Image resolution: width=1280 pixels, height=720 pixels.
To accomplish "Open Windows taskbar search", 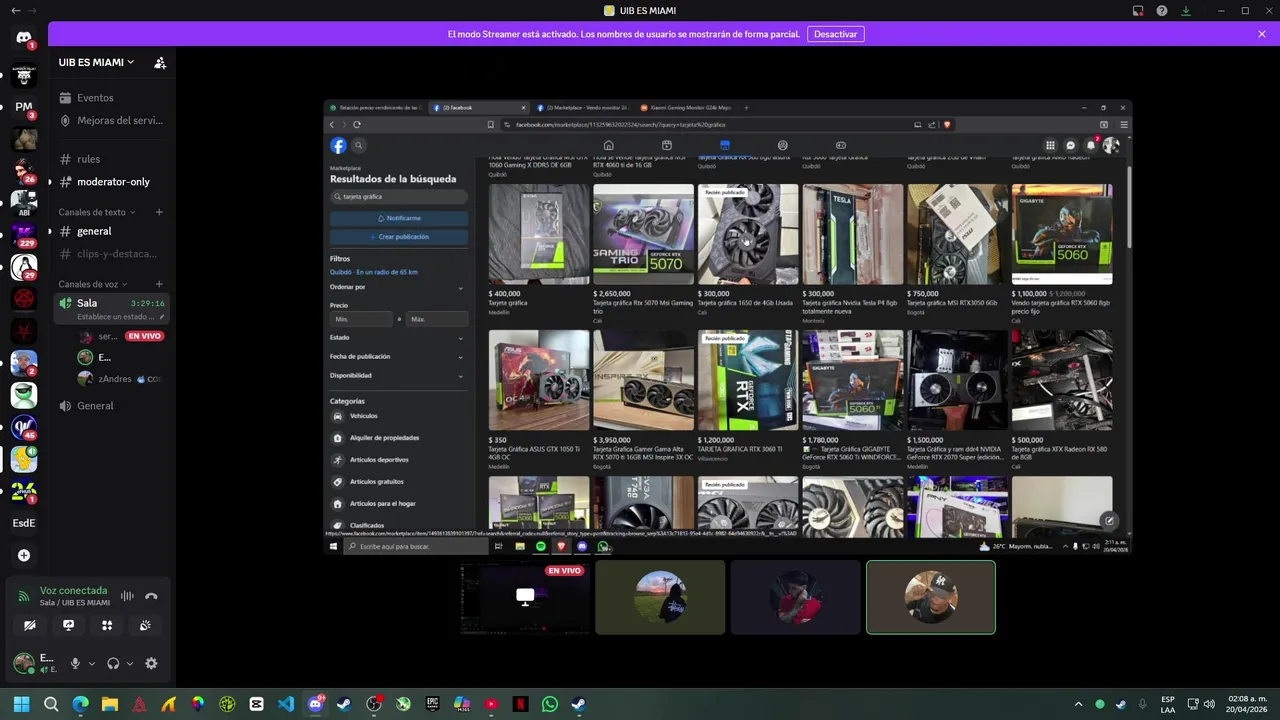I will [51, 704].
